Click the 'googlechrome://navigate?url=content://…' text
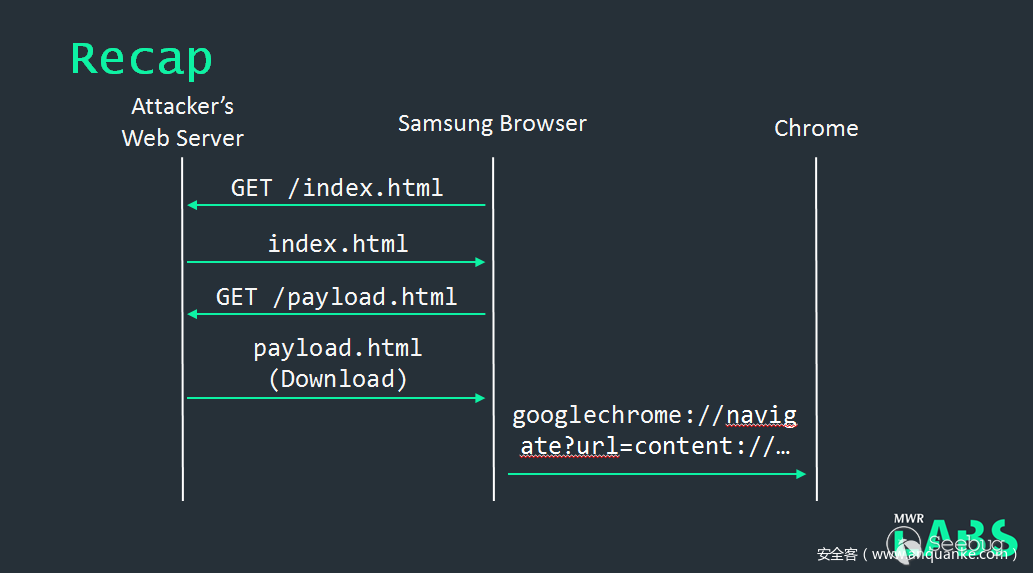This screenshot has height=573, width=1033. pos(654,431)
